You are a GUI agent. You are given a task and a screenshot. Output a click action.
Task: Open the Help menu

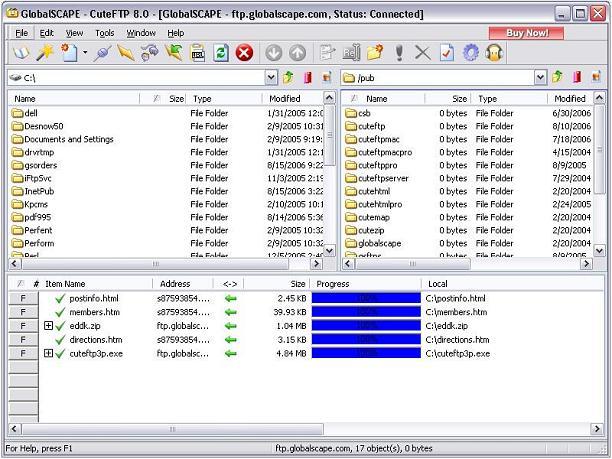(x=176, y=33)
